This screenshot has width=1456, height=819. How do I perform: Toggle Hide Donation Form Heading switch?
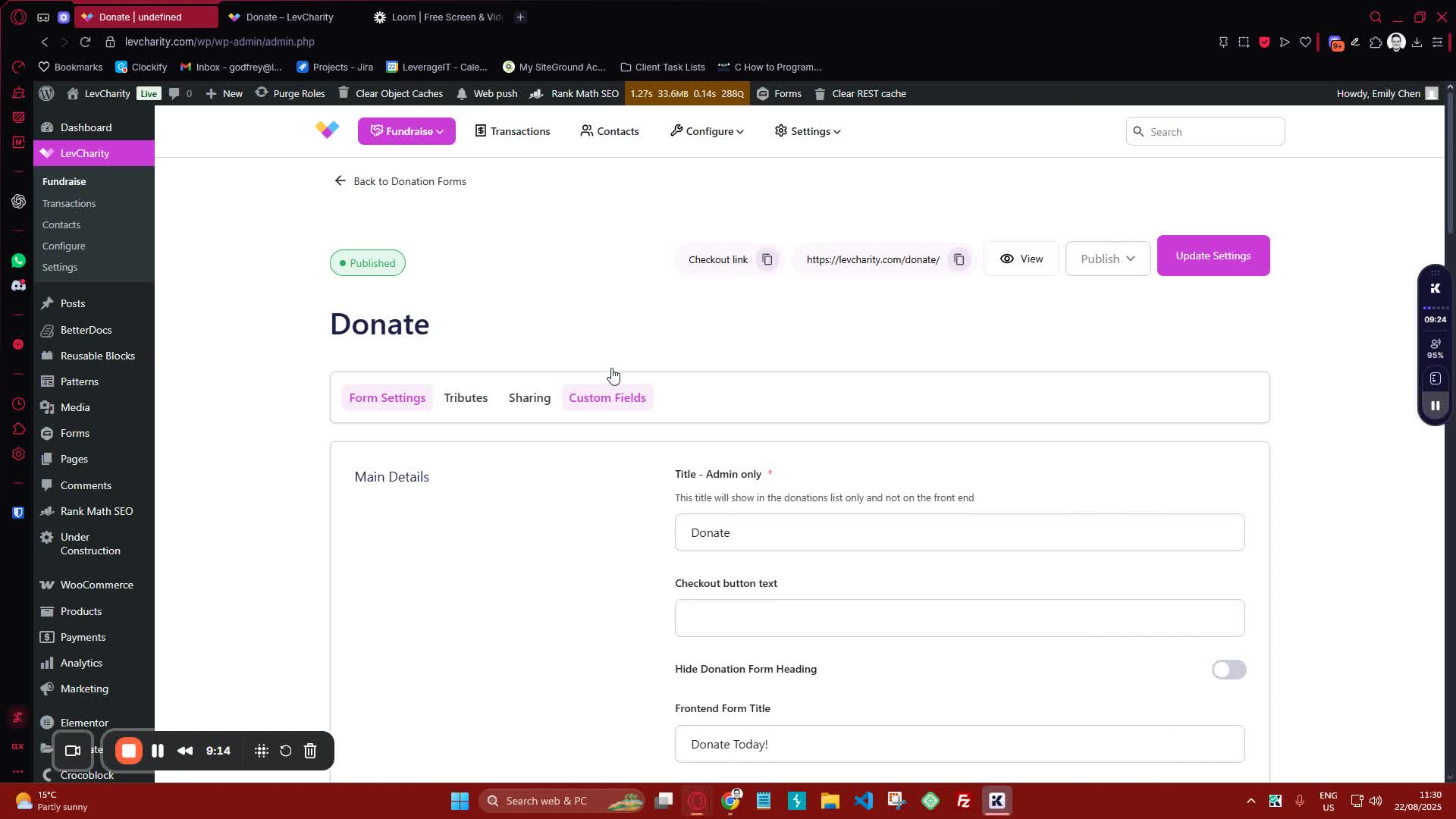1228,670
